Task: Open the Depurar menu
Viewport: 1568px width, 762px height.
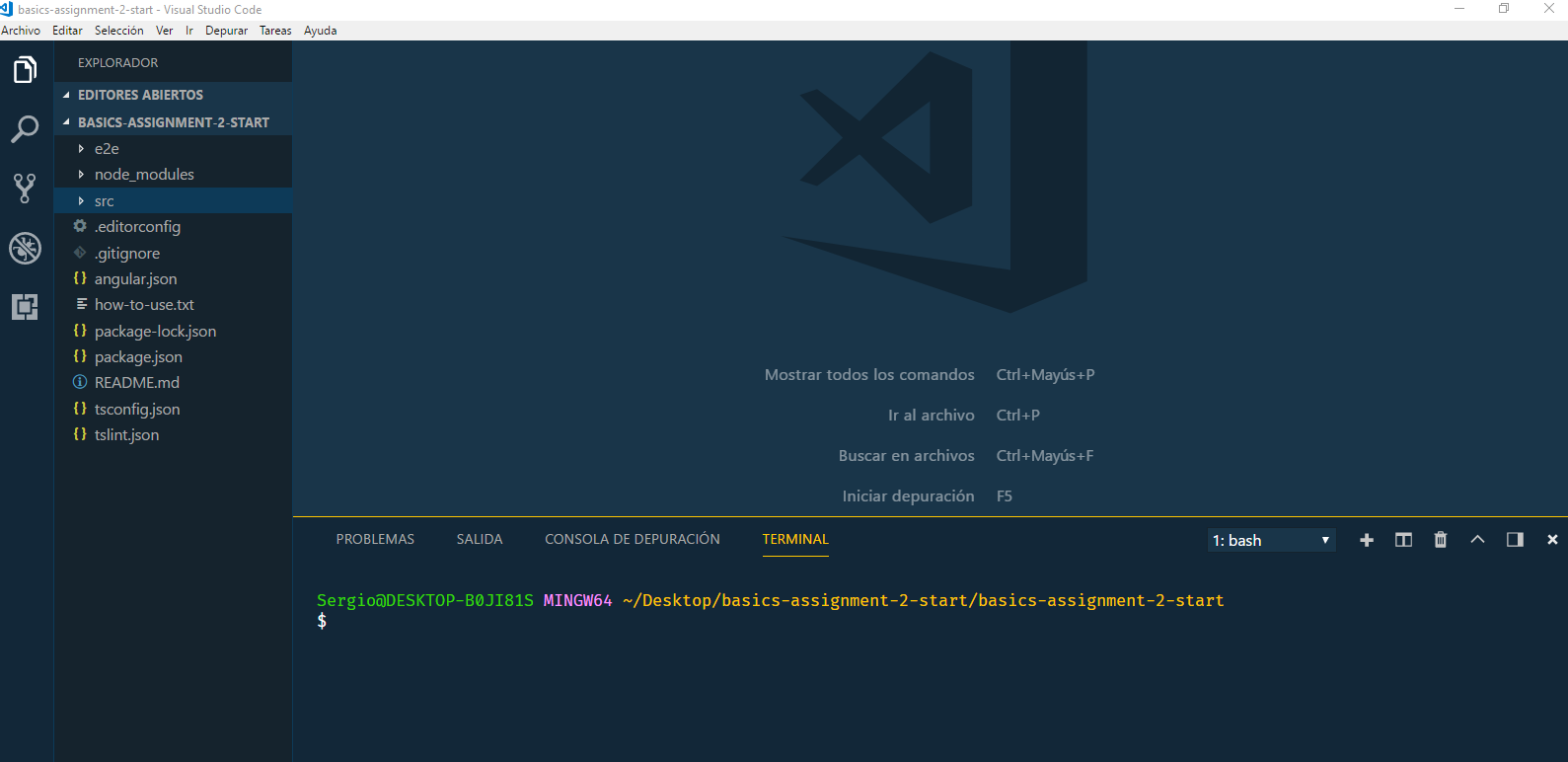Action: coord(227,31)
